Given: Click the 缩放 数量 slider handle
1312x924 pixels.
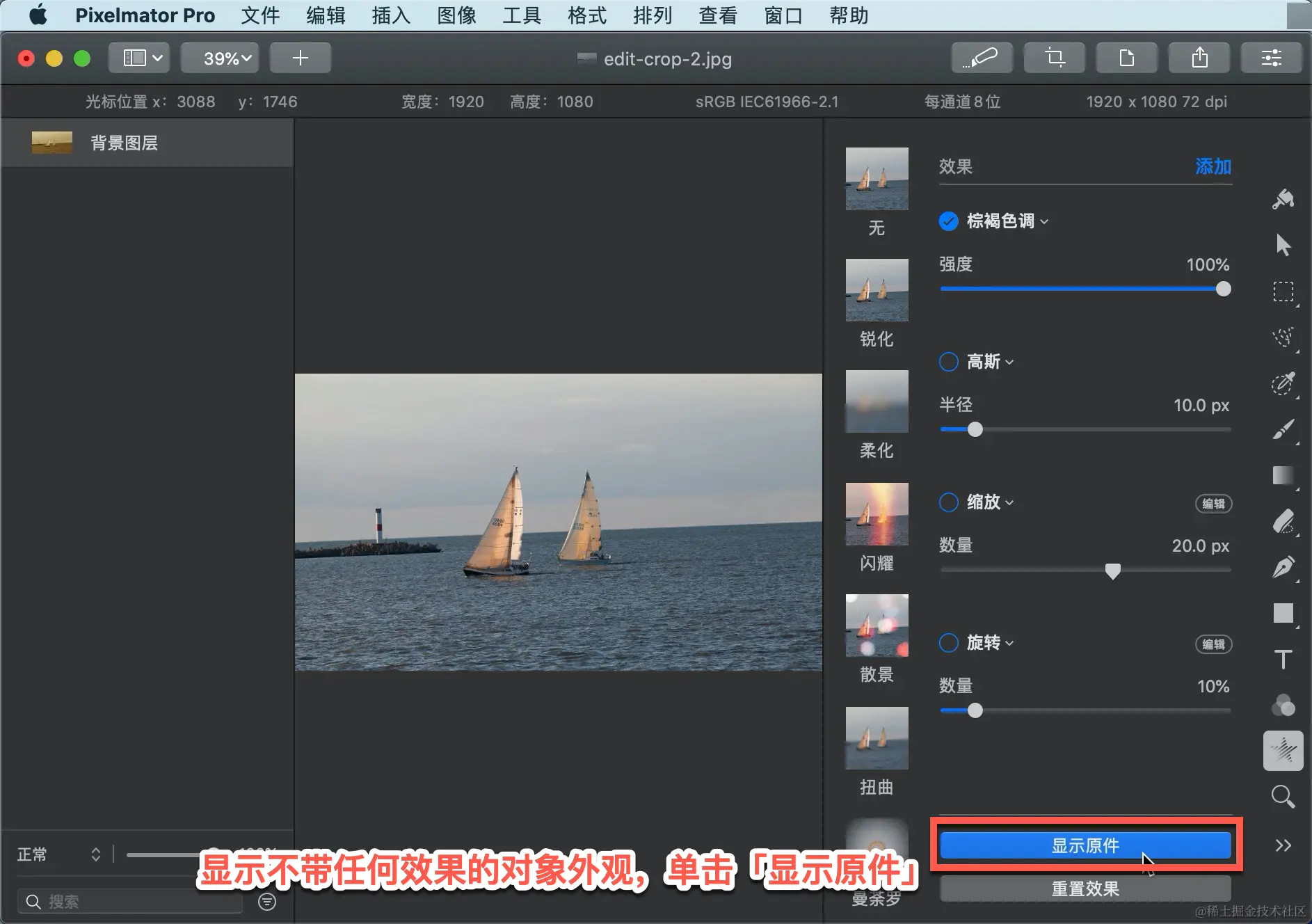Looking at the screenshot, I should (x=1113, y=571).
